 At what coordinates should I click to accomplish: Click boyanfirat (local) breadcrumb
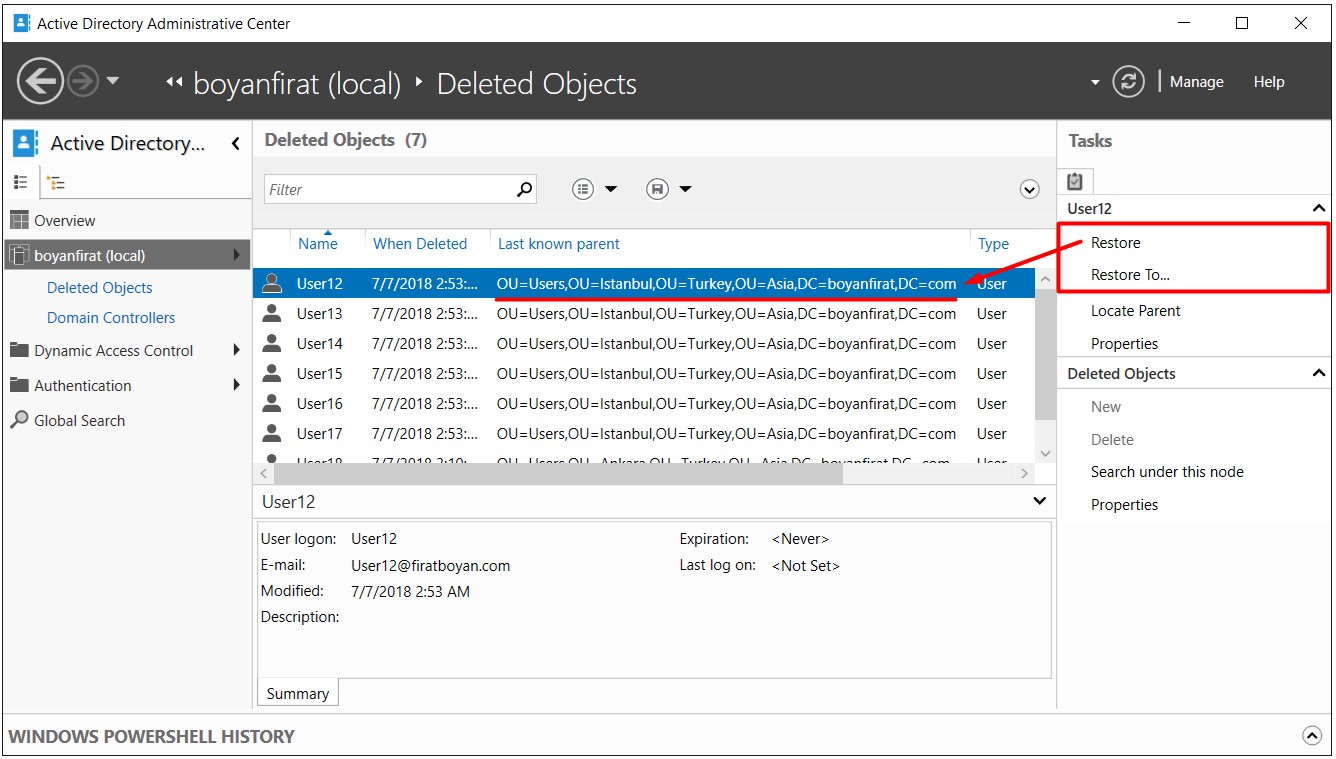(x=297, y=84)
